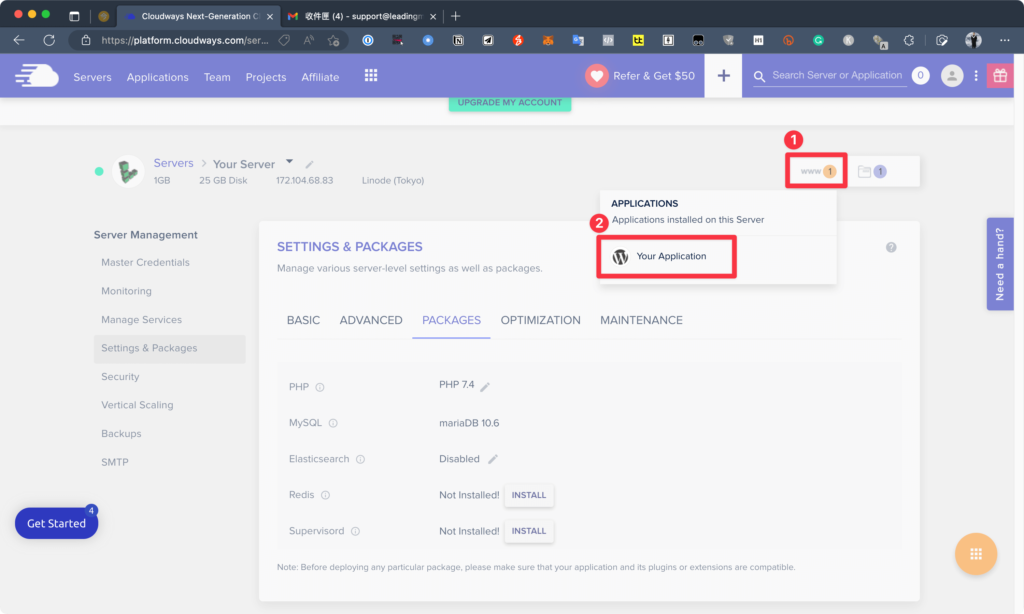Click Refer & Get $50 link
Screen dimensions: 1024x614
pyautogui.click(x=654, y=76)
